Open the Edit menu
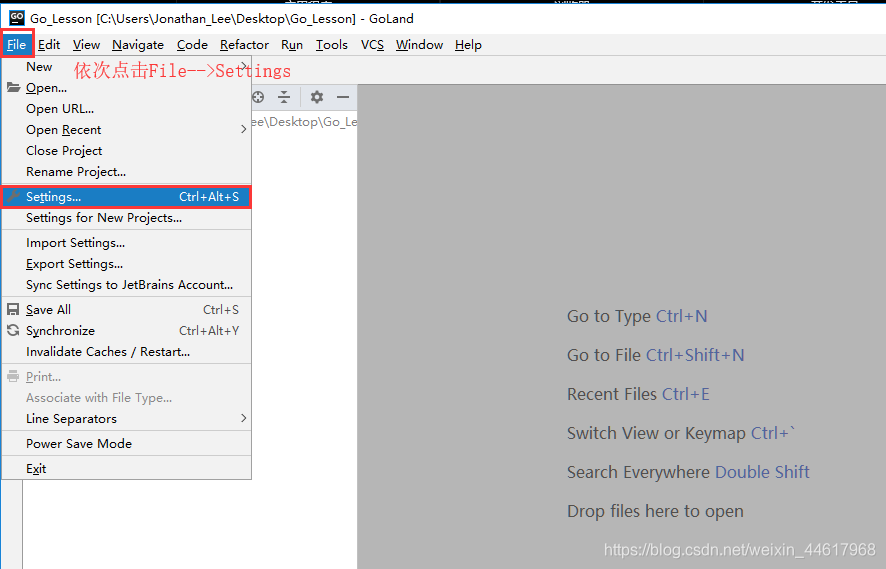886x569 pixels. (x=49, y=45)
